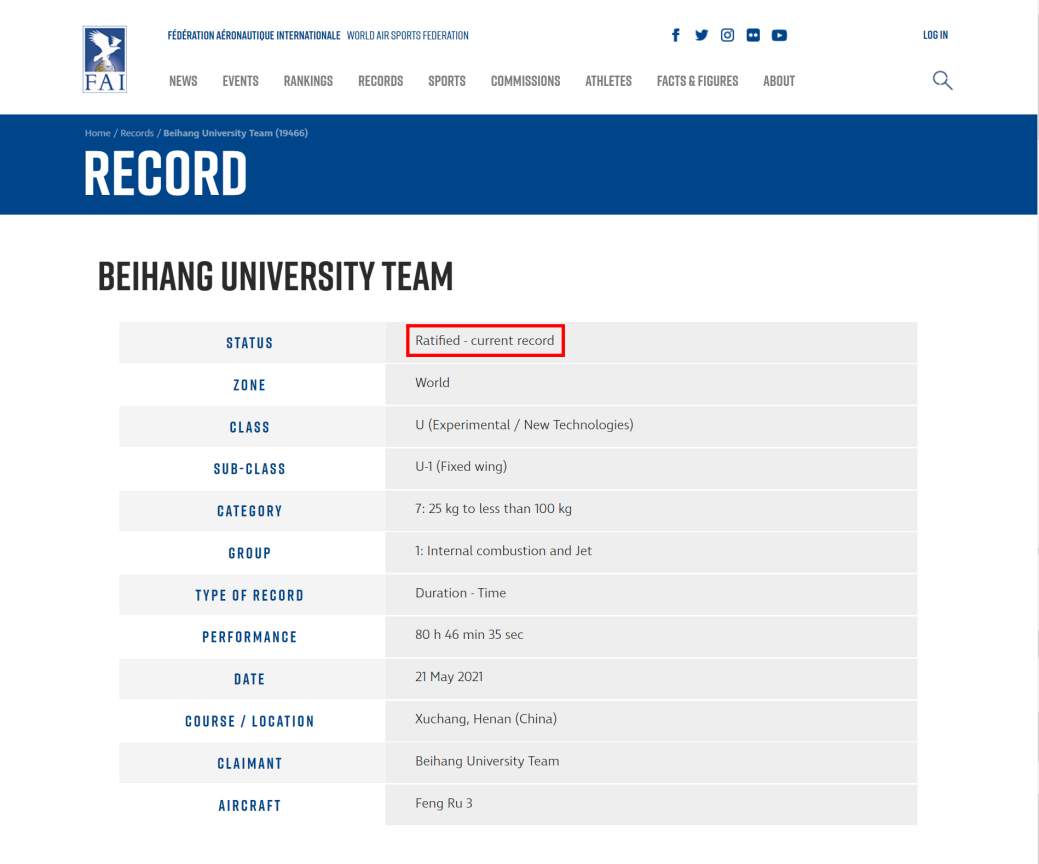This screenshot has width=1039, height=864.
Task: Open the Records menu
Action: [x=380, y=81]
